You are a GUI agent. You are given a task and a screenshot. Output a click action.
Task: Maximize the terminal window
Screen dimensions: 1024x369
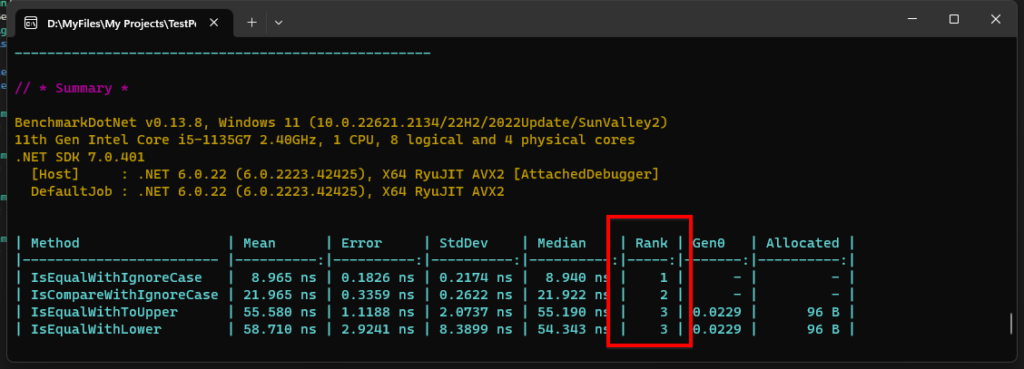pyautogui.click(x=953, y=20)
